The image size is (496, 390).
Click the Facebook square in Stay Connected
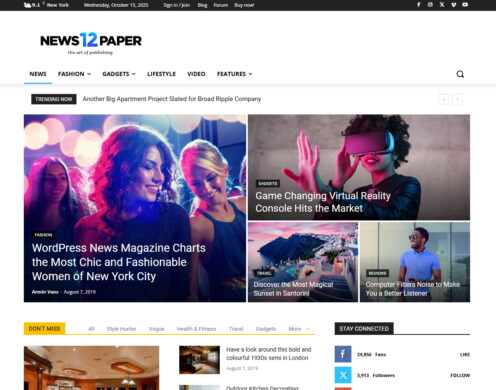click(x=343, y=354)
